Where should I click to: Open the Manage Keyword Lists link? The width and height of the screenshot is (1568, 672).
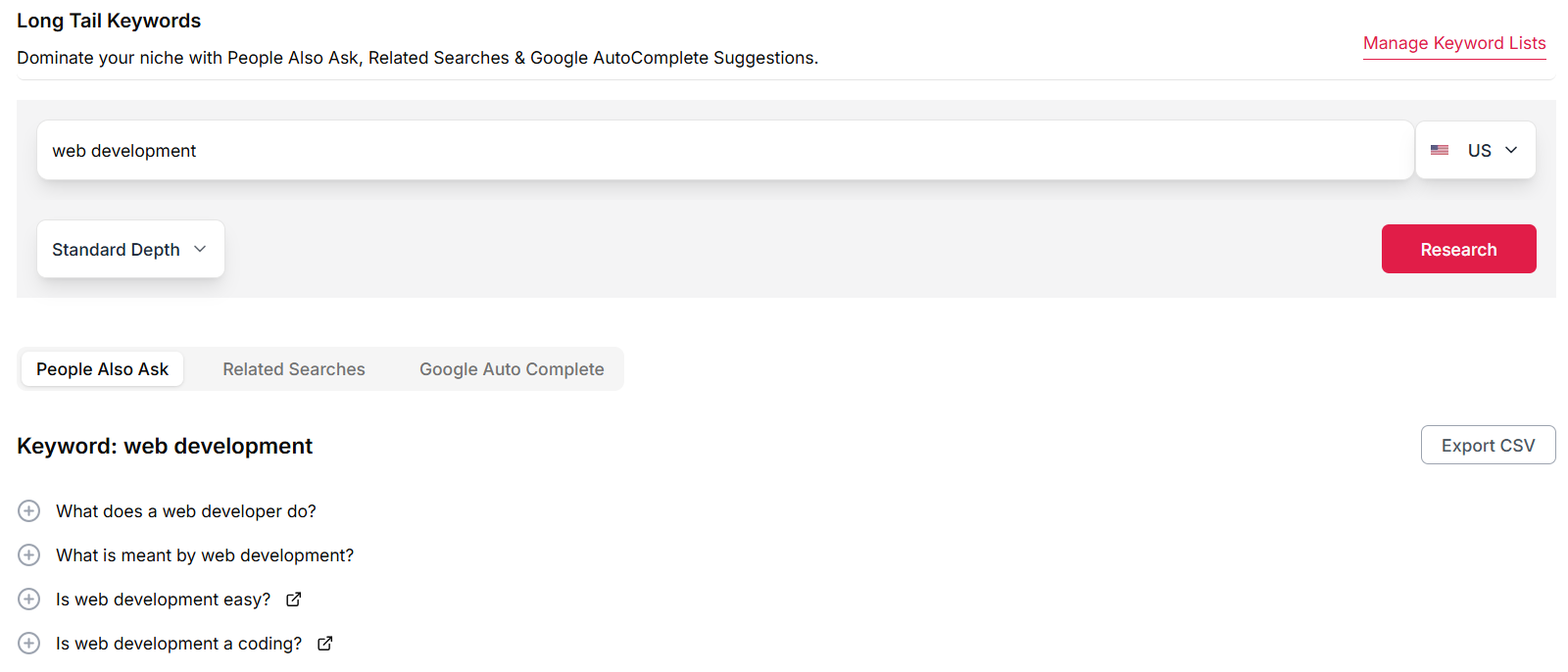point(1454,43)
